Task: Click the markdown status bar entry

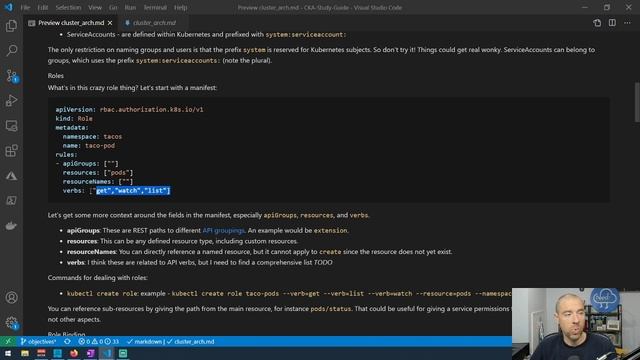Action: click(x=144, y=341)
